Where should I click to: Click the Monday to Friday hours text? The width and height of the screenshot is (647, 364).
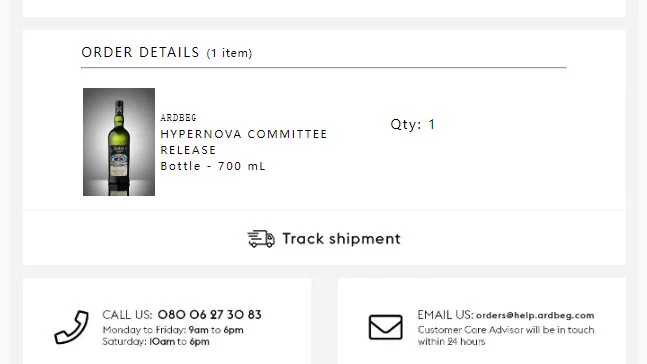click(x=173, y=330)
